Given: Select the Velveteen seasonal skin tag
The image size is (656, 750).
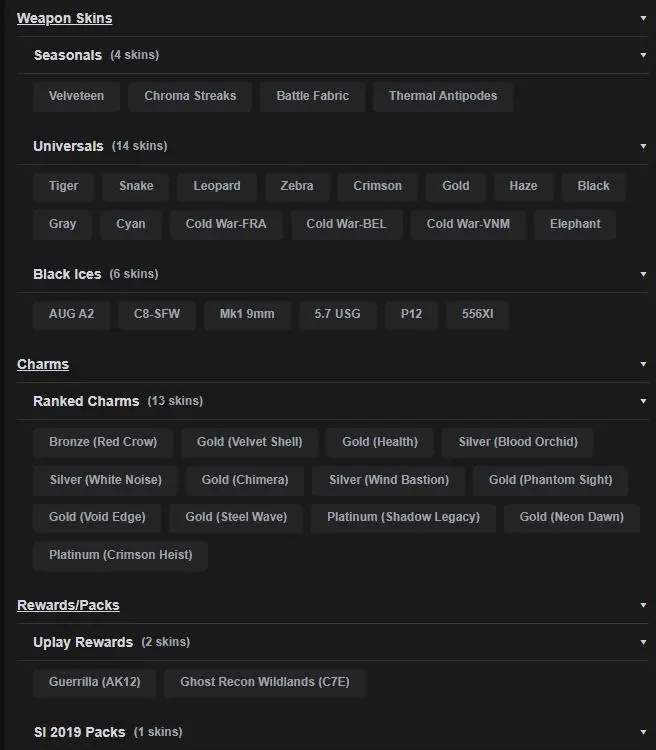Looking at the screenshot, I should click(x=77, y=96).
